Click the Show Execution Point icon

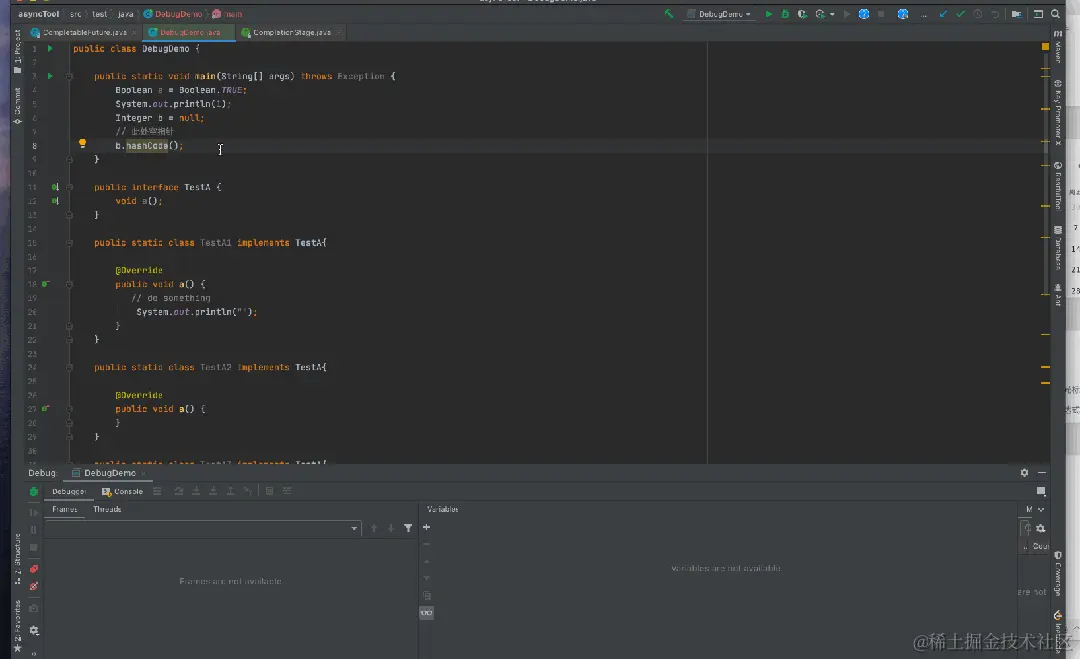[157, 491]
